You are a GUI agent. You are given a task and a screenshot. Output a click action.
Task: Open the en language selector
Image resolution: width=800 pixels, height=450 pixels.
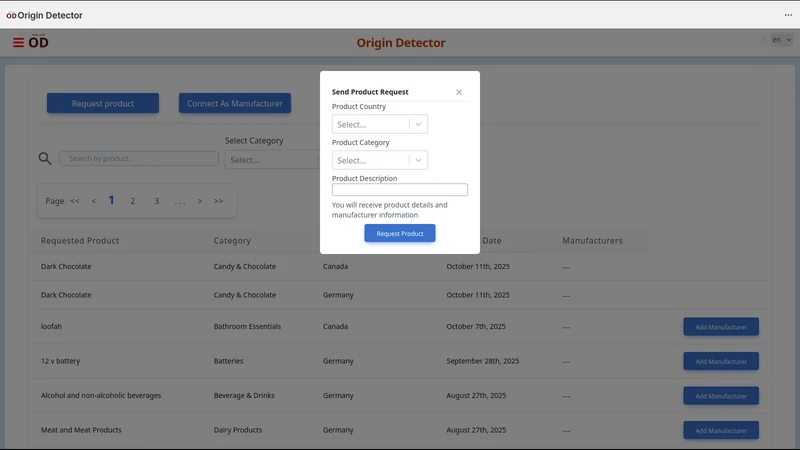(x=781, y=39)
